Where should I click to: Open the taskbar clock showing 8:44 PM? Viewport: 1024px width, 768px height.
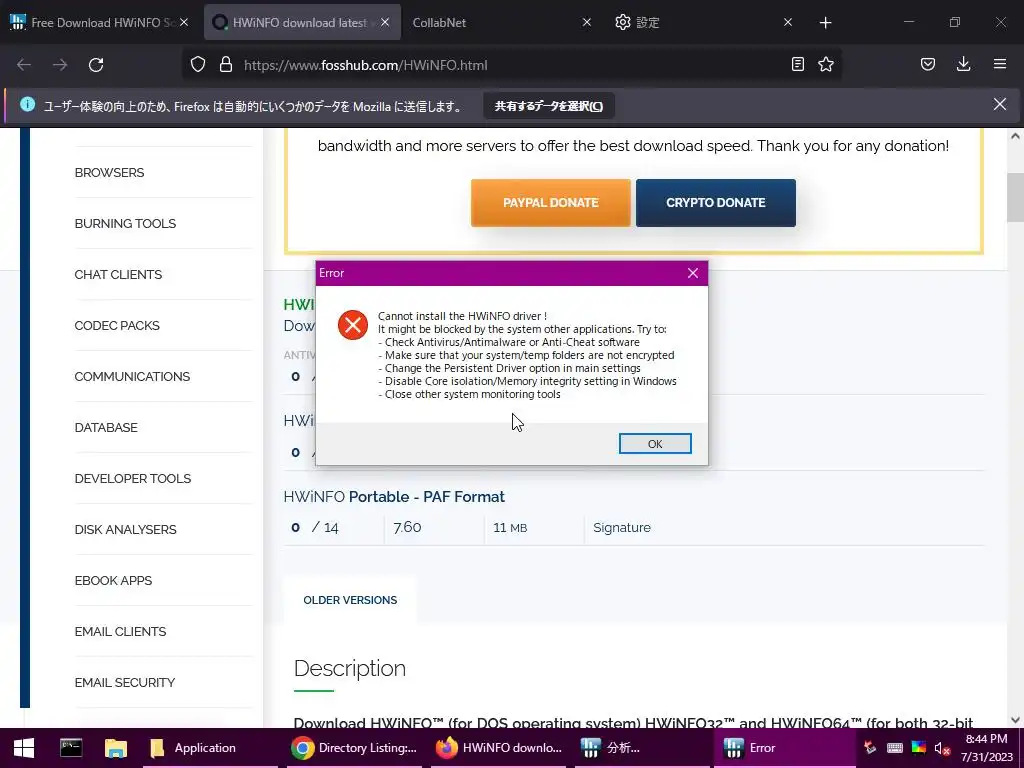click(986, 748)
